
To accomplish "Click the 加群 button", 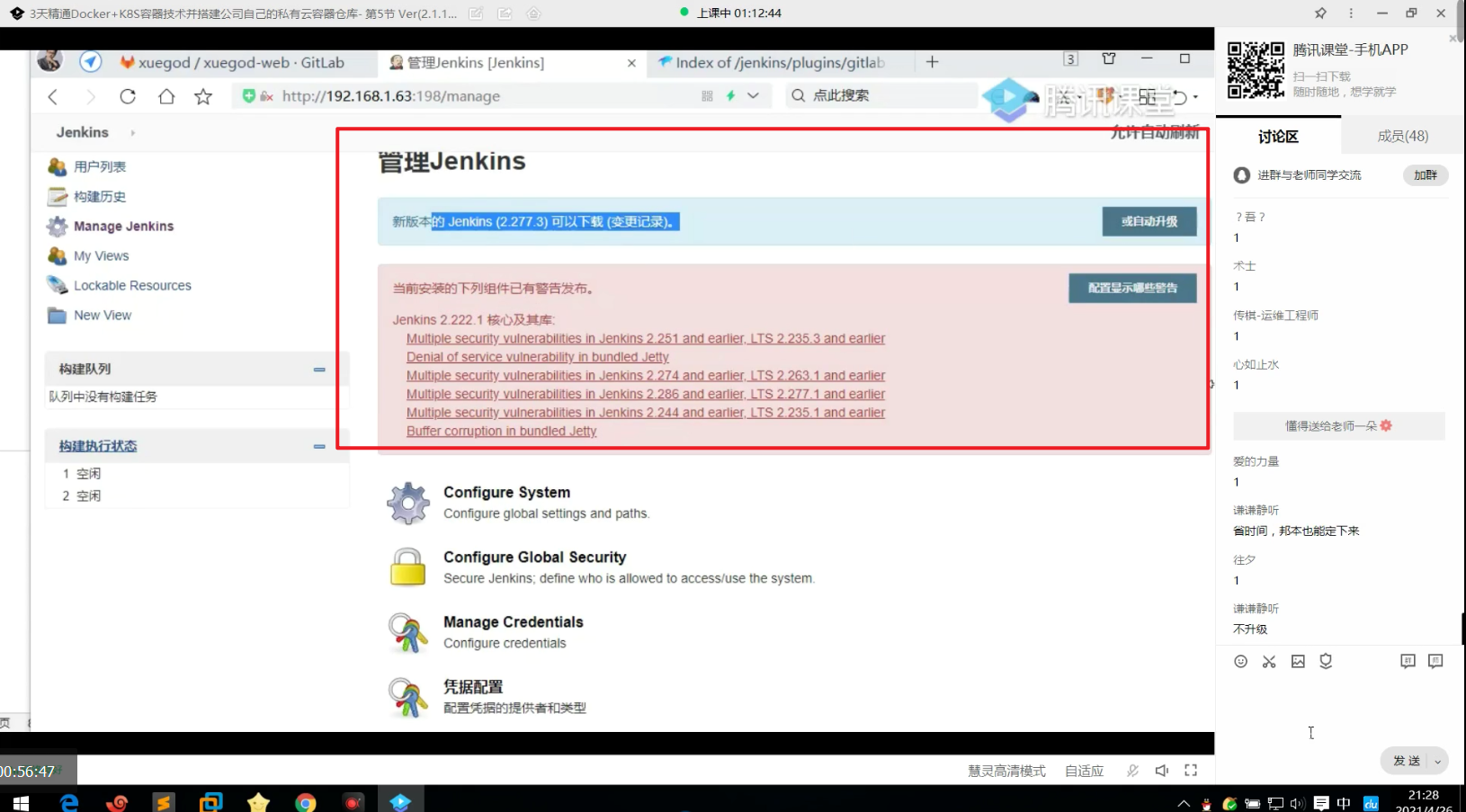I will click(1426, 174).
